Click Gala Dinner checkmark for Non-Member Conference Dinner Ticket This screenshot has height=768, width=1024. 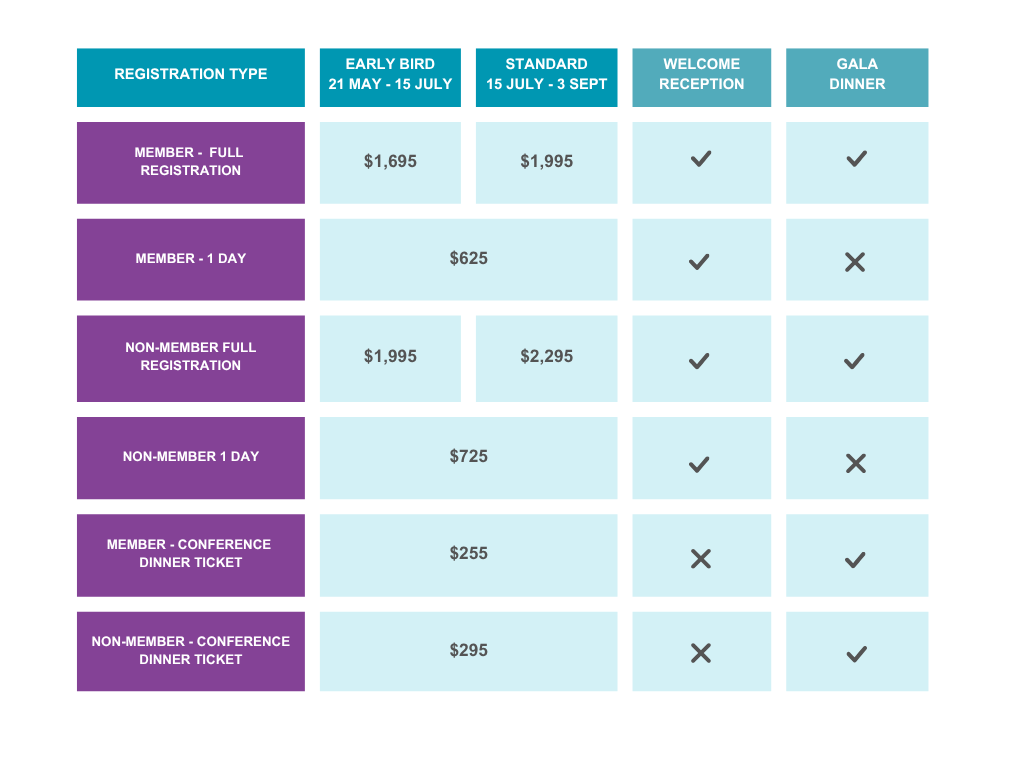click(x=856, y=654)
